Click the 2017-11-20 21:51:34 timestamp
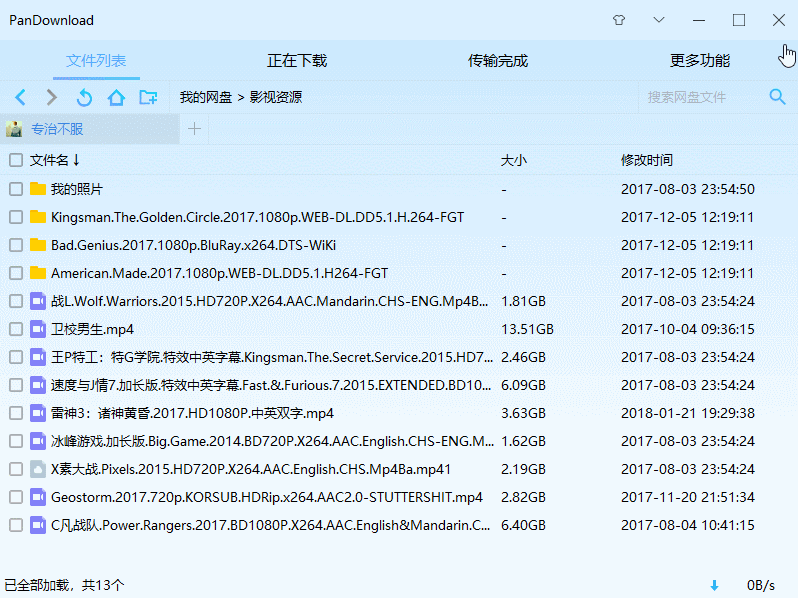This screenshot has width=798, height=598. (688, 497)
